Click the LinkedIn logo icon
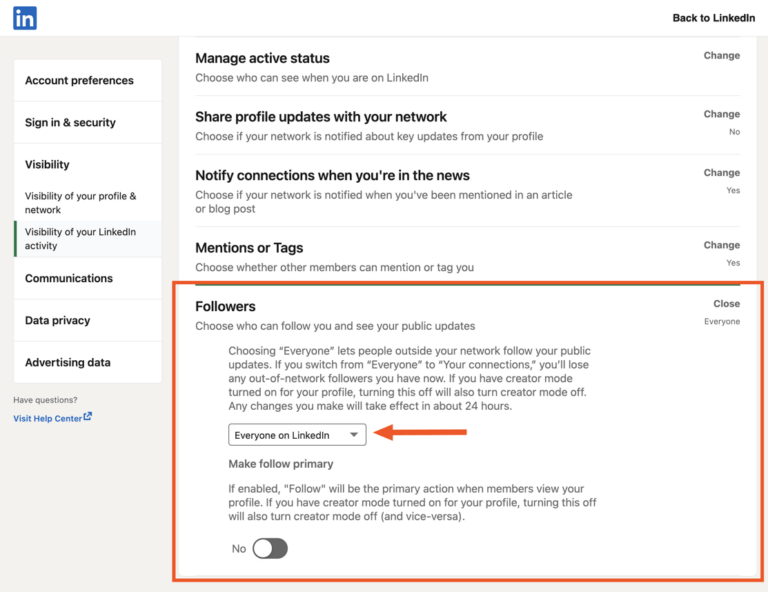Screen dimensions: 768x592 [x=25, y=17]
